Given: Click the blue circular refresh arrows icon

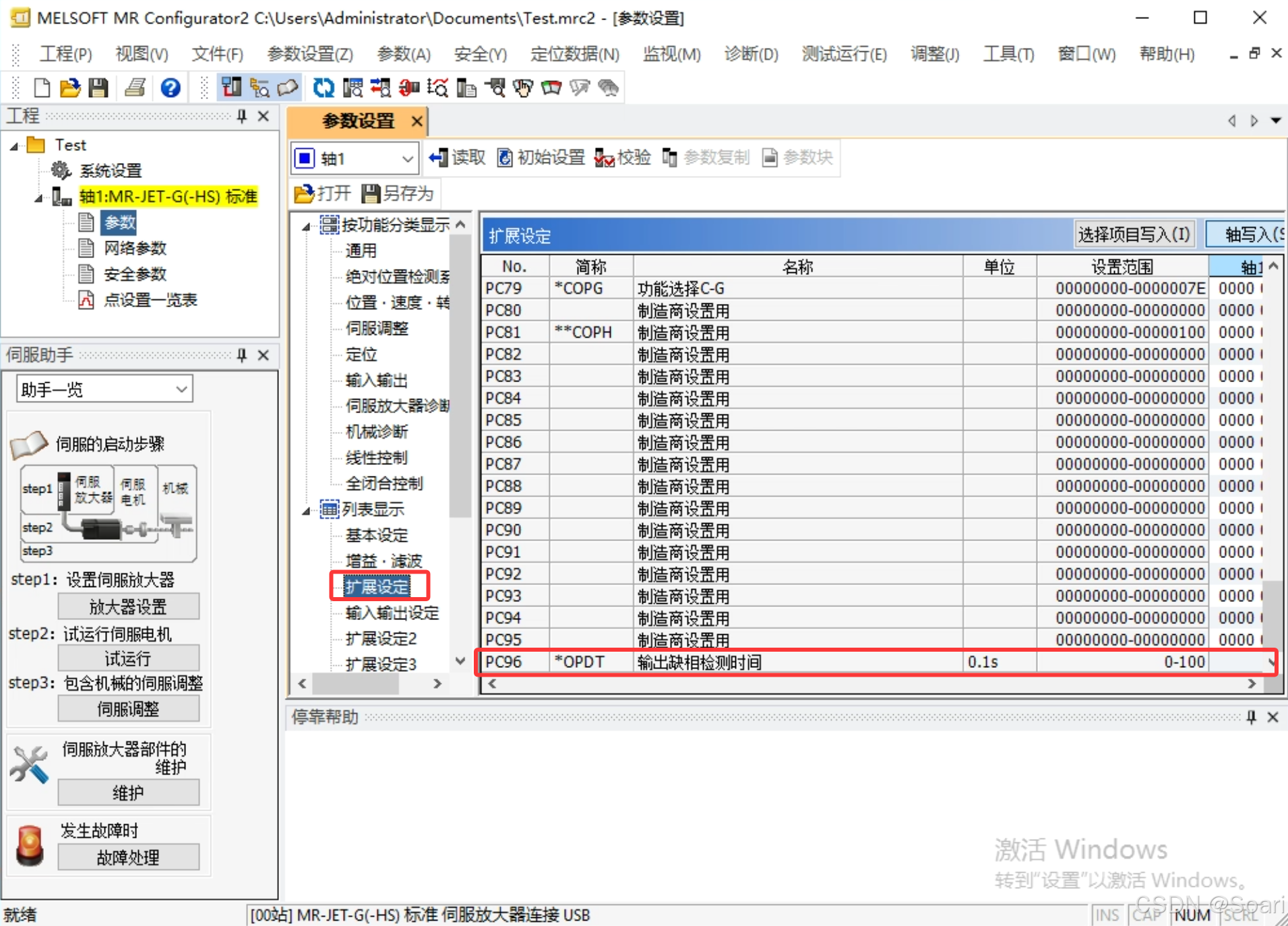Looking at the screenshot, I should coord(324,88).
